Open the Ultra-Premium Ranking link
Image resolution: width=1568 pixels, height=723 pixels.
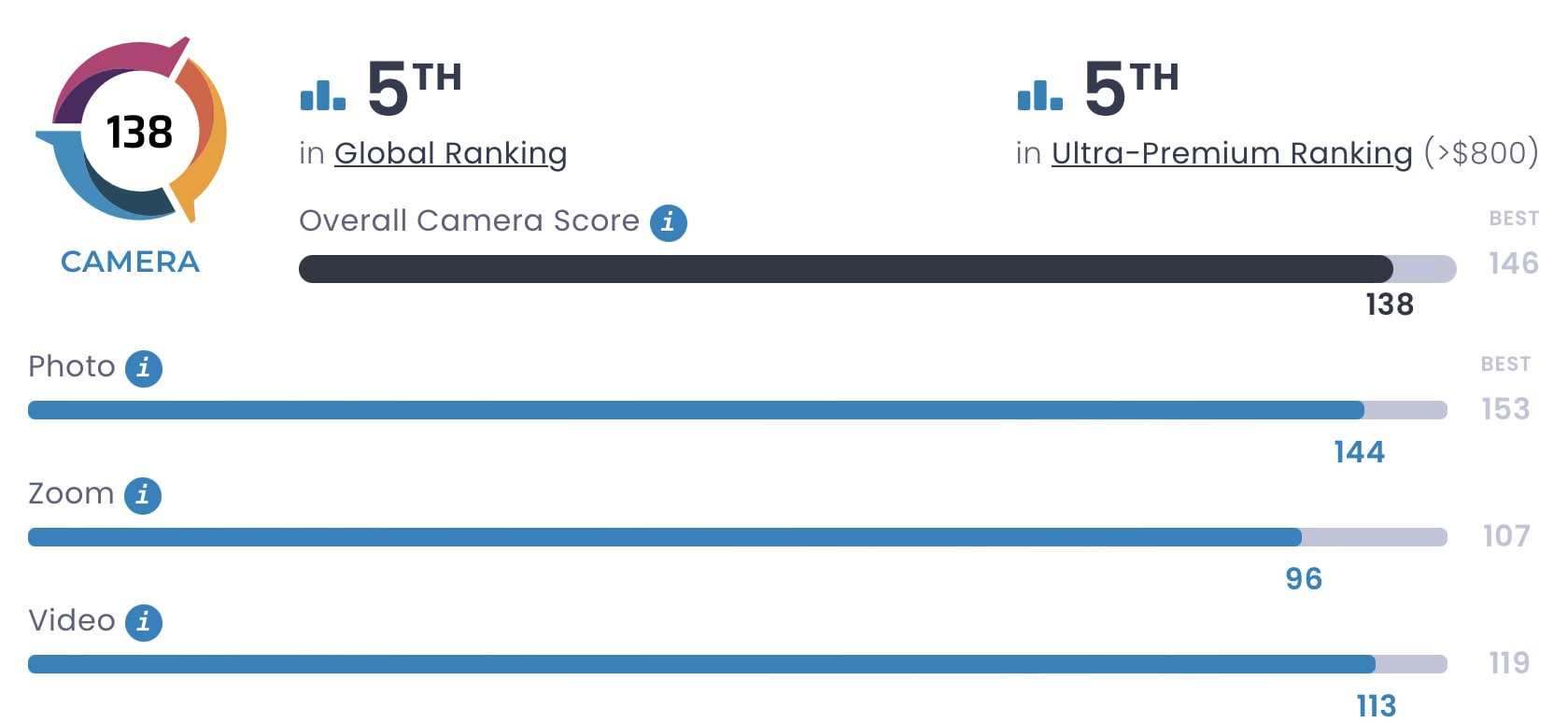point(1232,153)
